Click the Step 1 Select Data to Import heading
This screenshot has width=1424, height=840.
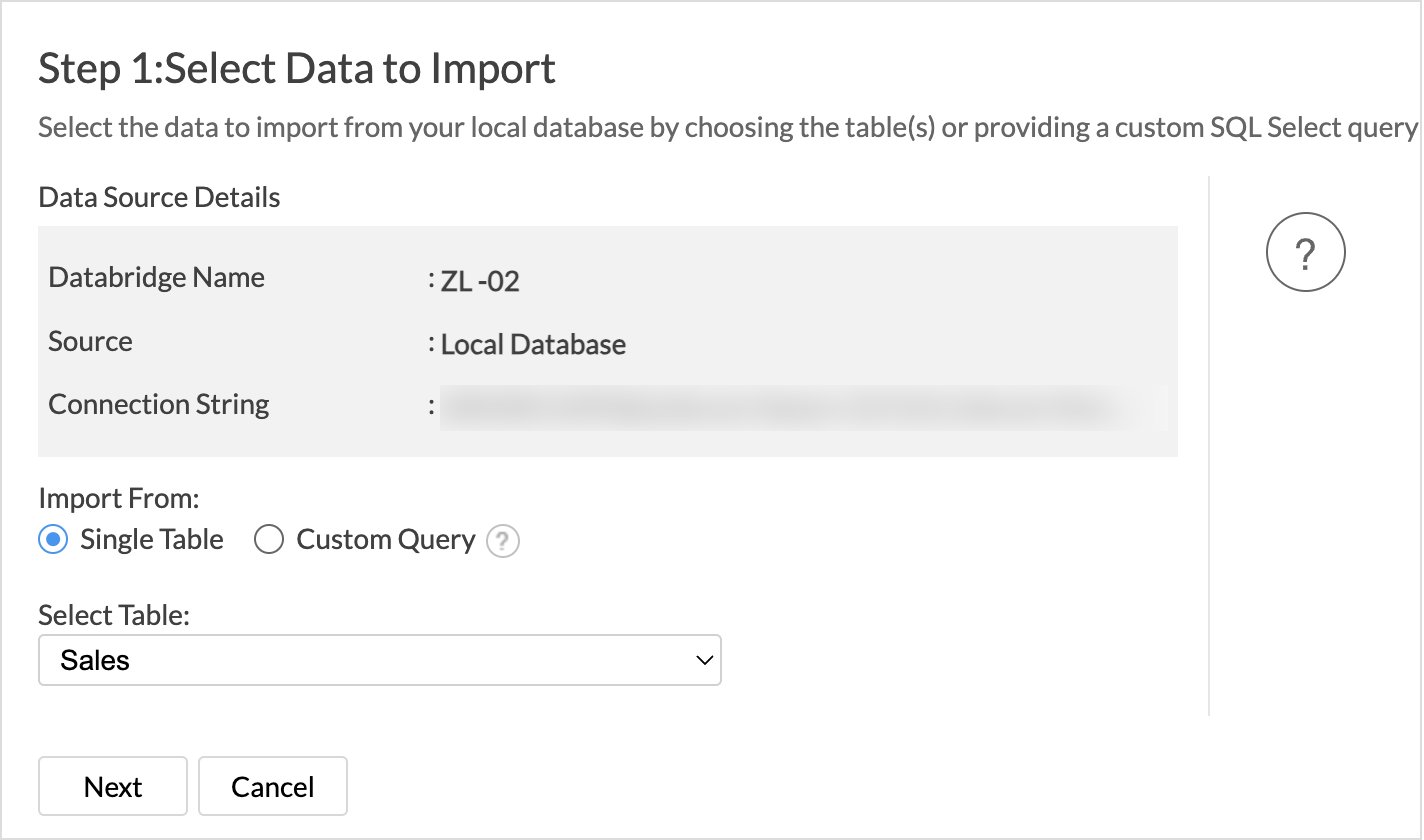pos(297,68)
